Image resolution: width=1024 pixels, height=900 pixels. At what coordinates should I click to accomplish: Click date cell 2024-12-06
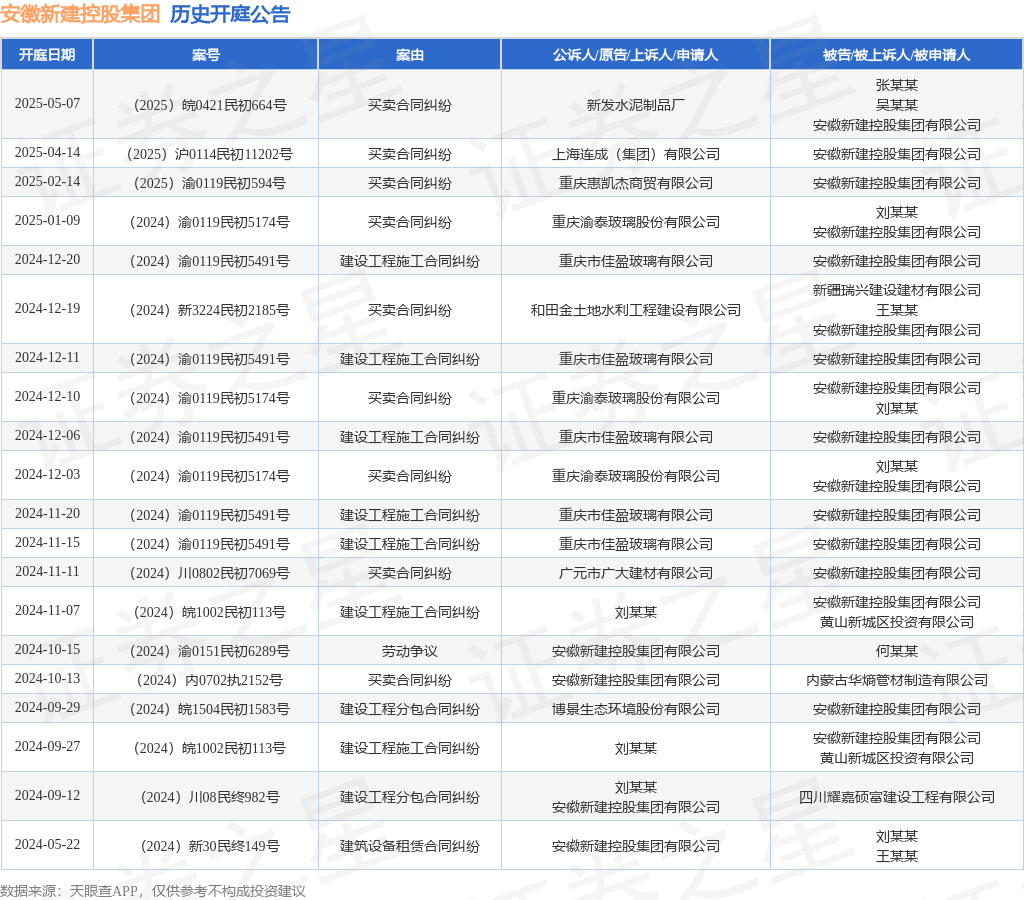[47, 436]
